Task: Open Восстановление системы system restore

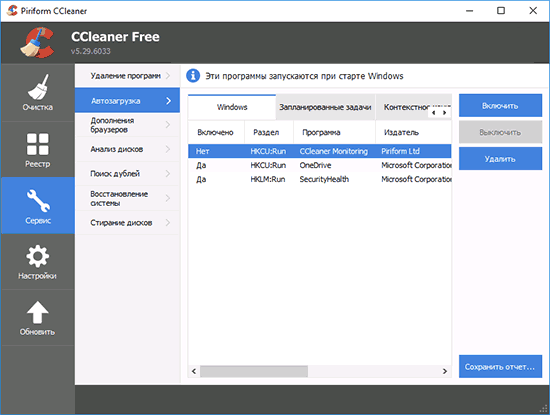Action: tap(128, 198)
